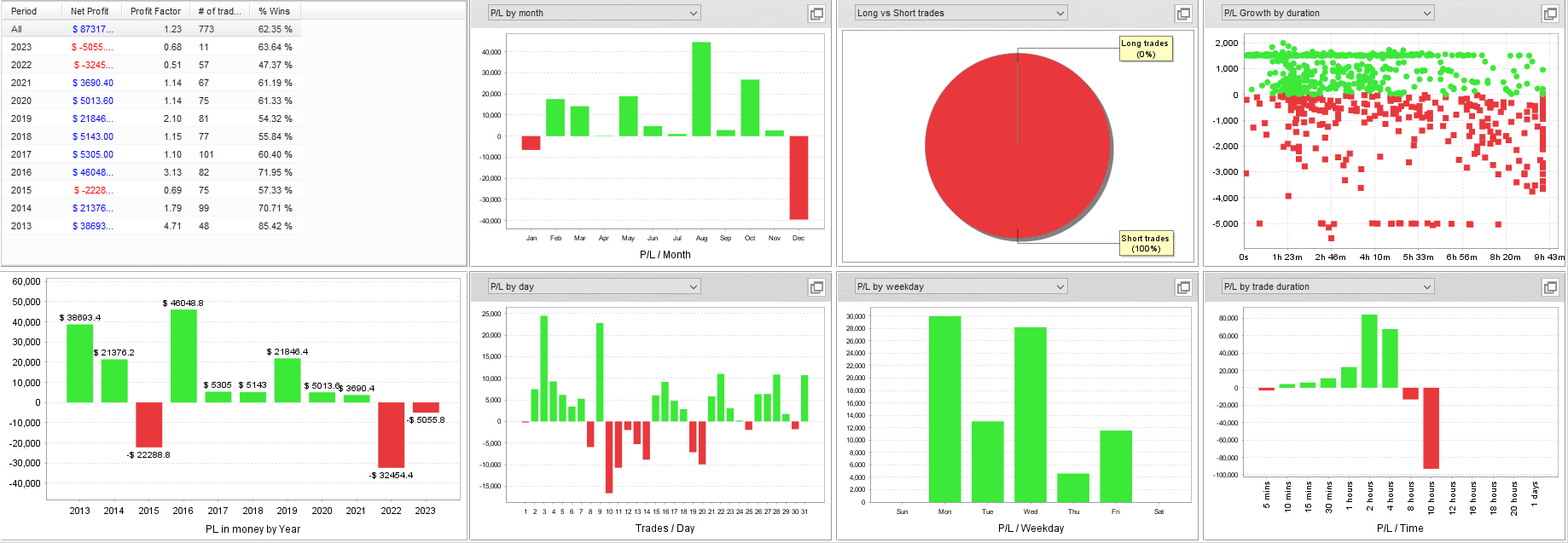This screenshot has height=543, width=1568.
Task: Expand the P/L Growth by duration panel
Action: coord(1550,14)
